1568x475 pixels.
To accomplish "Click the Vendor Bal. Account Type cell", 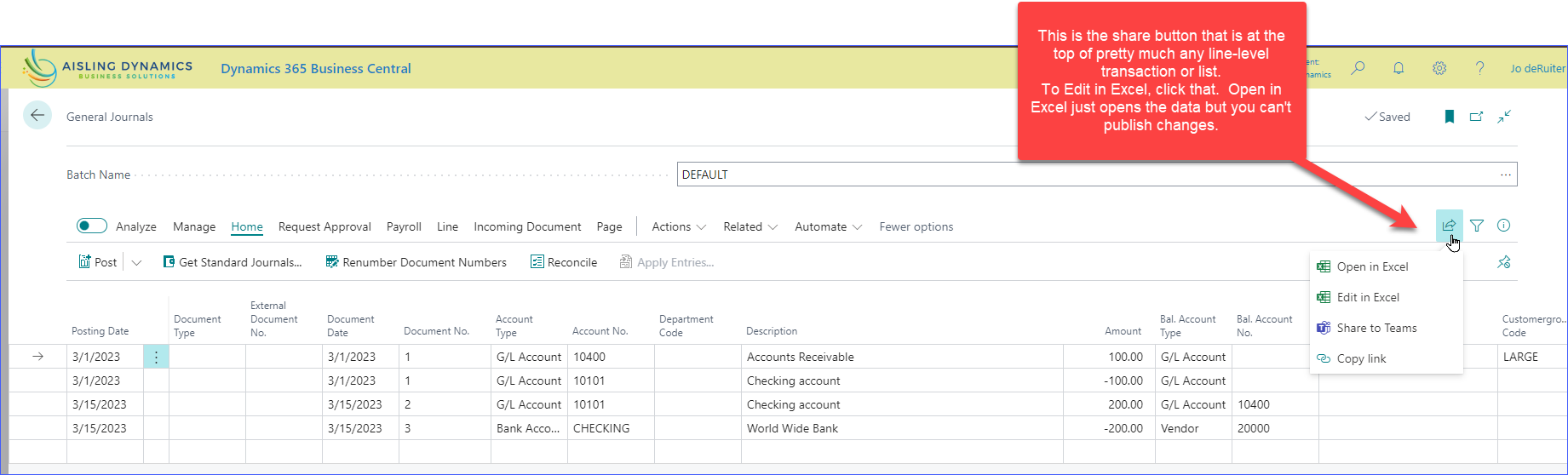I will tap(1193, 428).
